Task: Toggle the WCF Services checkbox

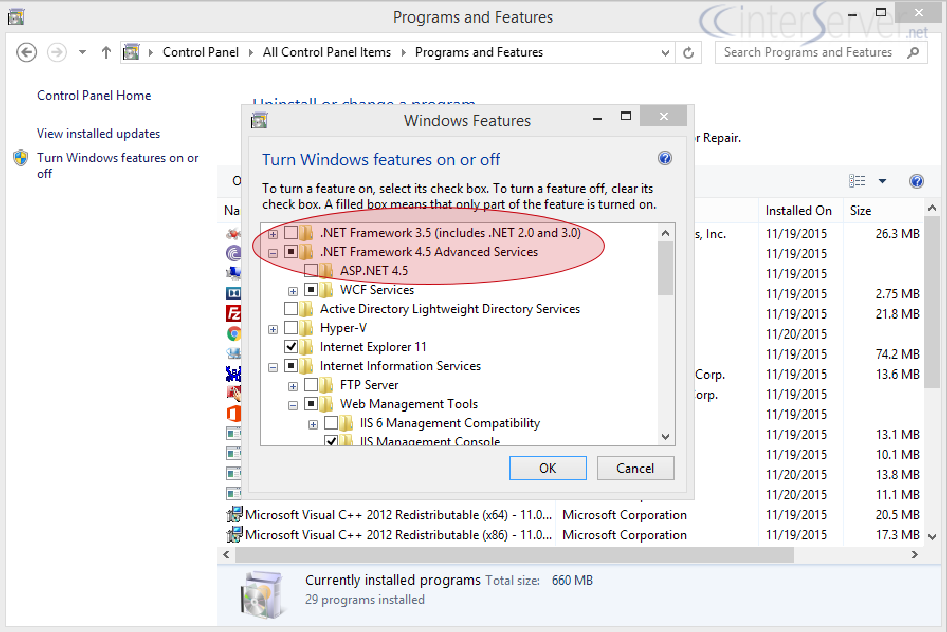Action: (311, 289)
